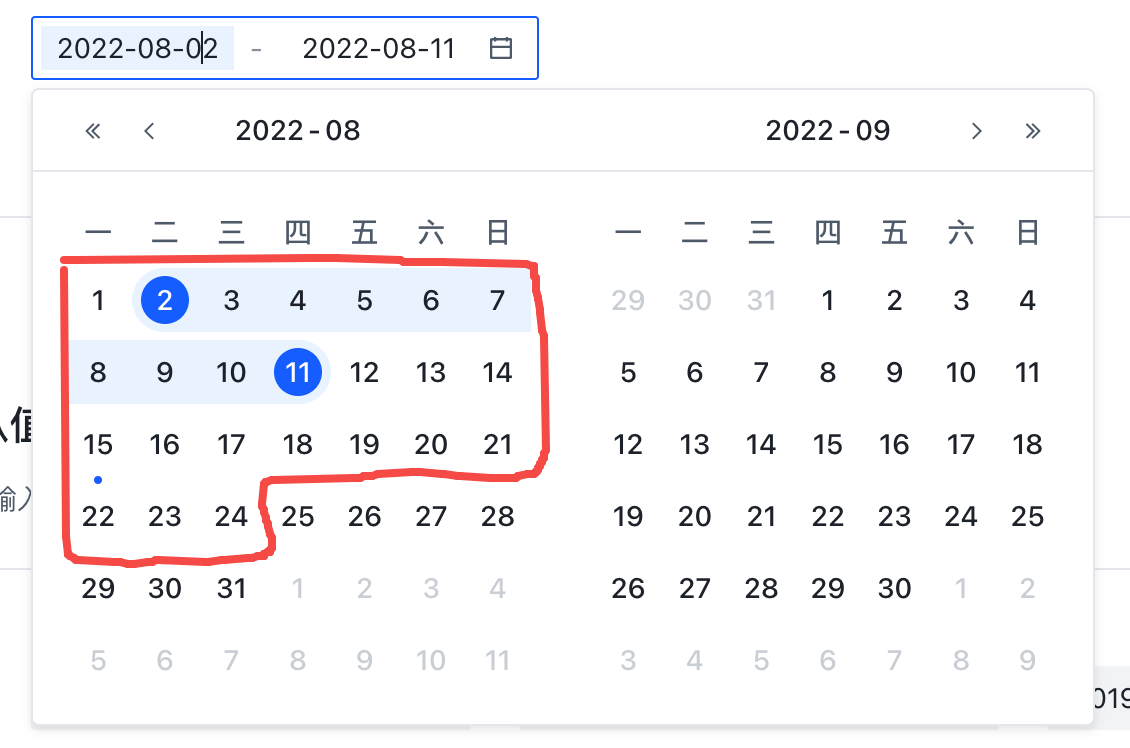
Task: Open the 2022-09 month header
Action: coord(828,130)
